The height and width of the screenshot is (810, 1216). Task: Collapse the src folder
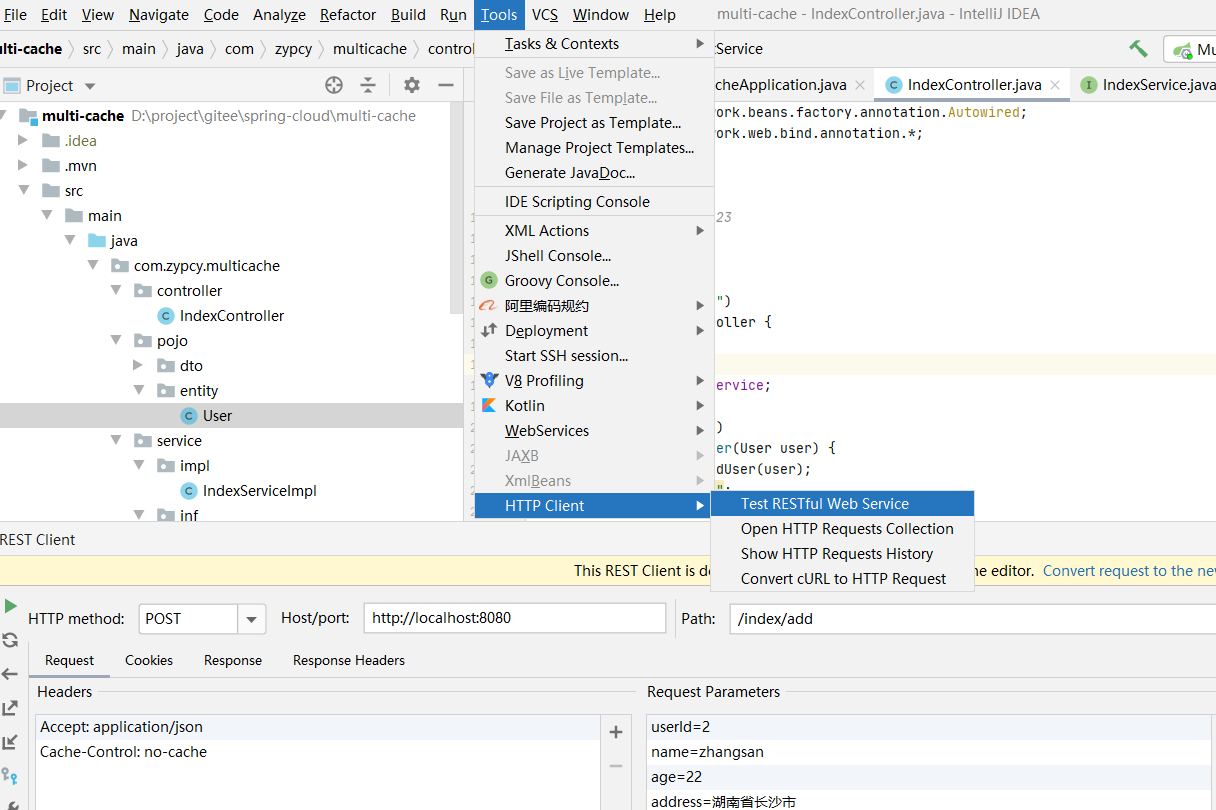[x=23, y=191]
